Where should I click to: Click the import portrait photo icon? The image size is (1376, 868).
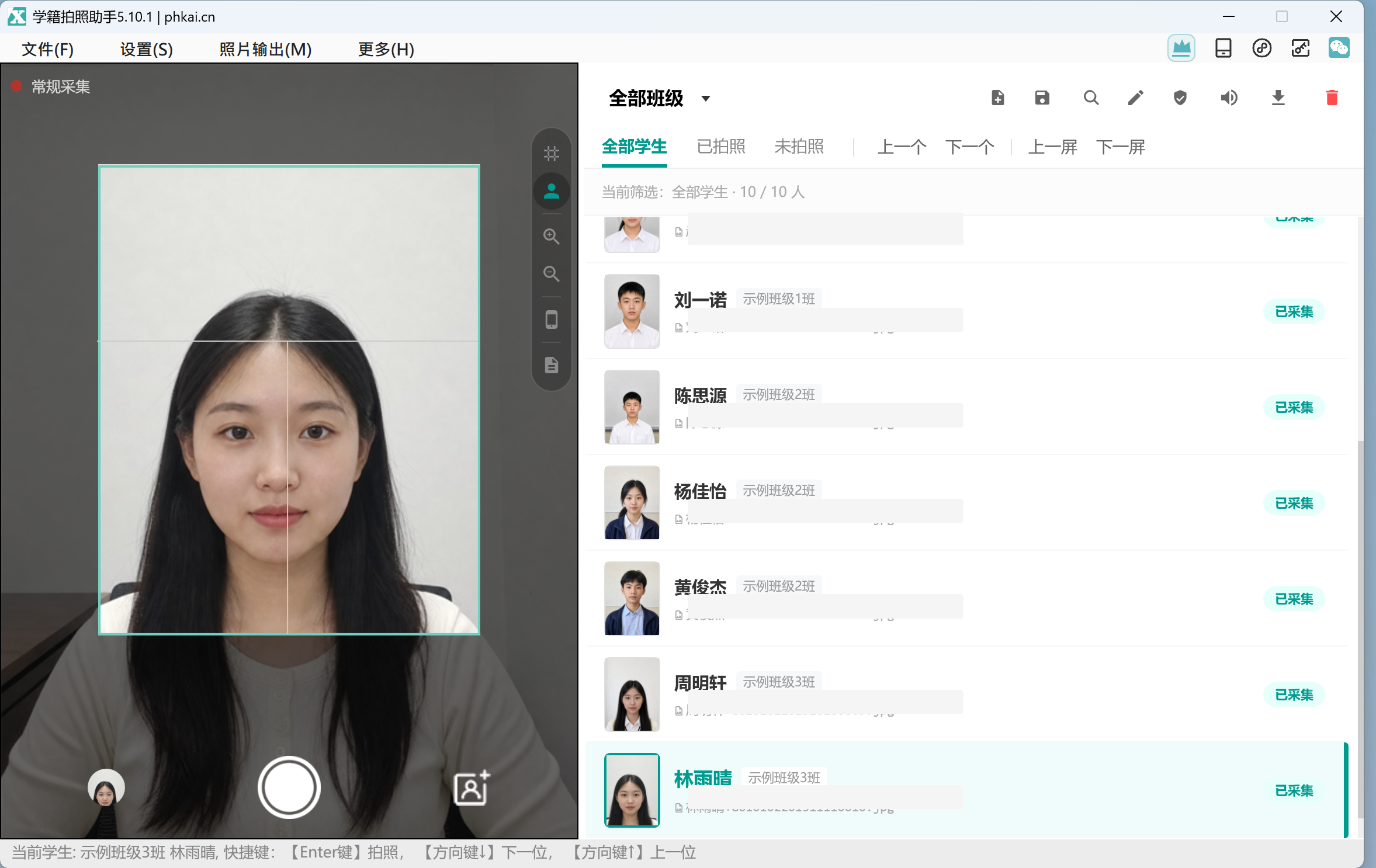(x=471, y=788)
